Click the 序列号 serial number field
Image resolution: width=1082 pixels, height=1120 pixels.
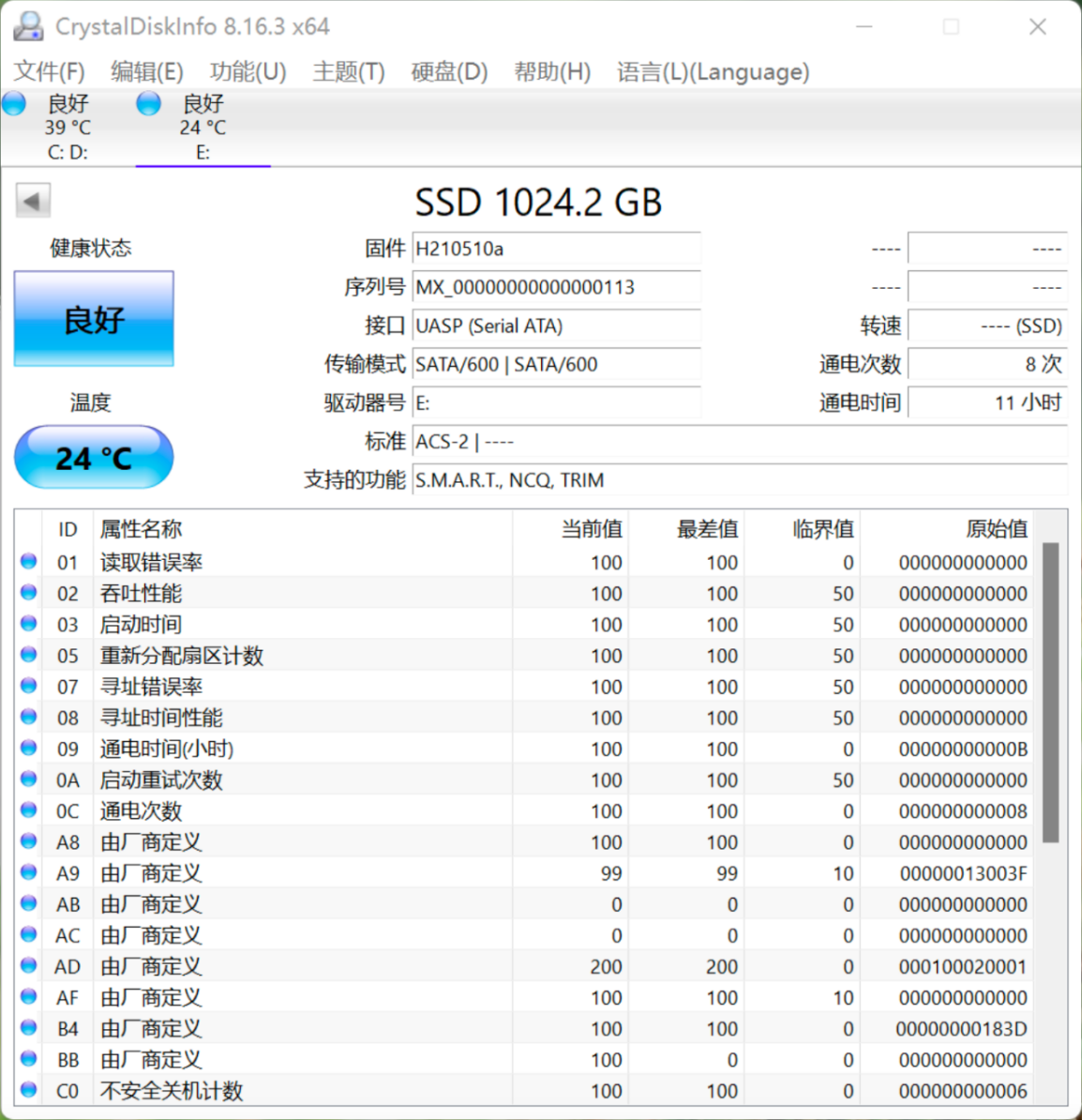coord(557,287)
